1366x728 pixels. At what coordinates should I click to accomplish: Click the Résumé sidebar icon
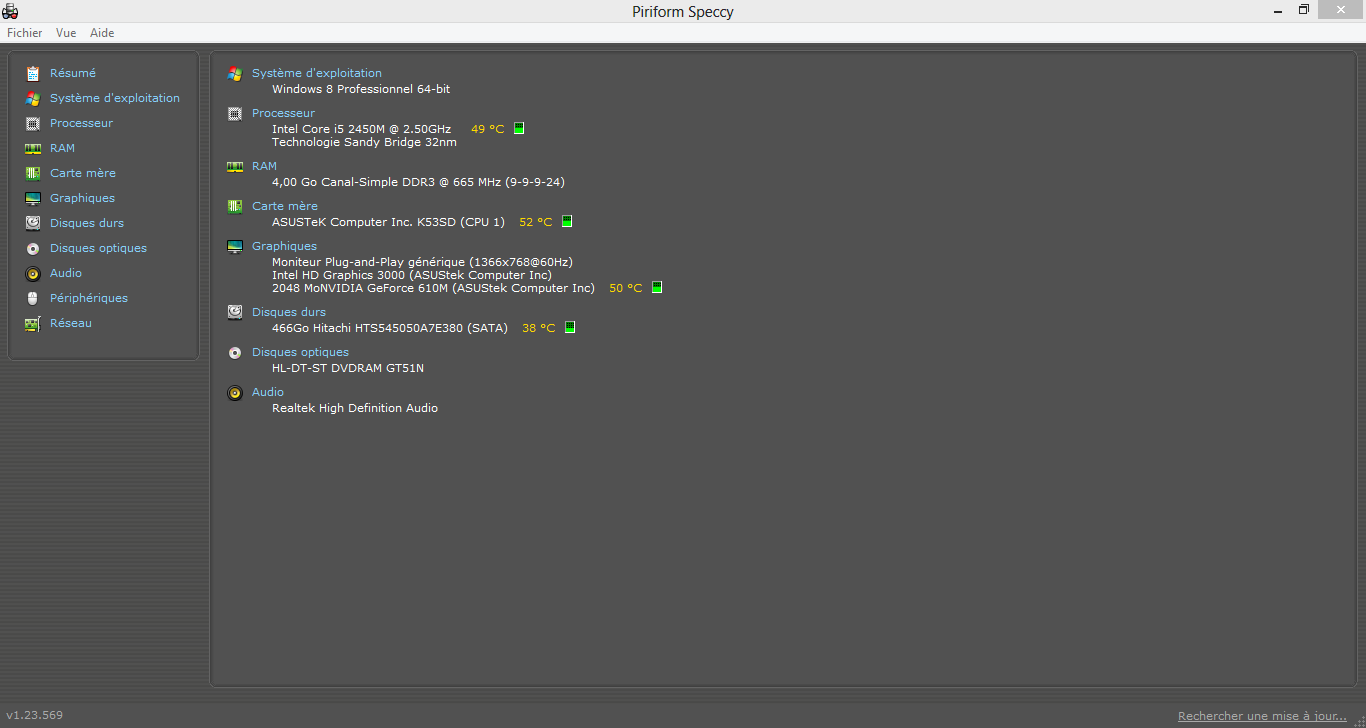click(33, 73)
